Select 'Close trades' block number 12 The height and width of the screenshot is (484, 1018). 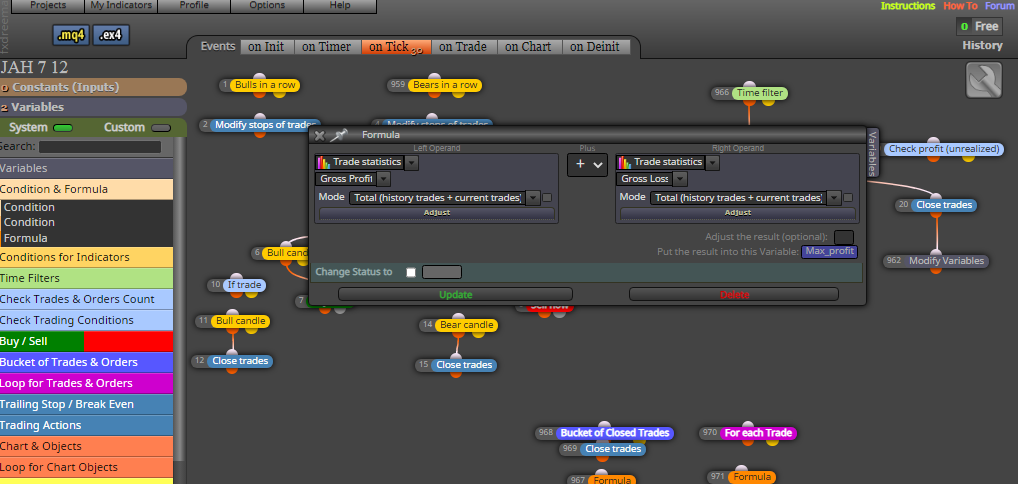(x=240, y=361)
